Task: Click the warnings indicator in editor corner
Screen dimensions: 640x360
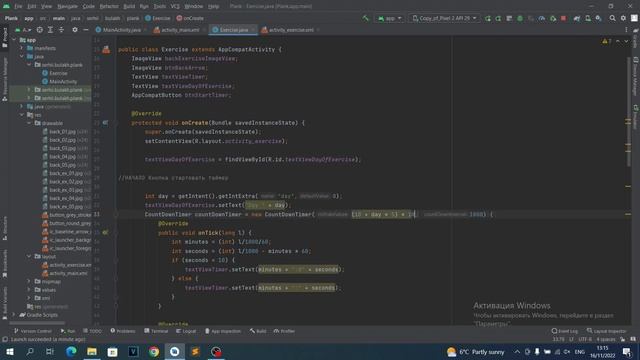Action: [x=607, y=41]
